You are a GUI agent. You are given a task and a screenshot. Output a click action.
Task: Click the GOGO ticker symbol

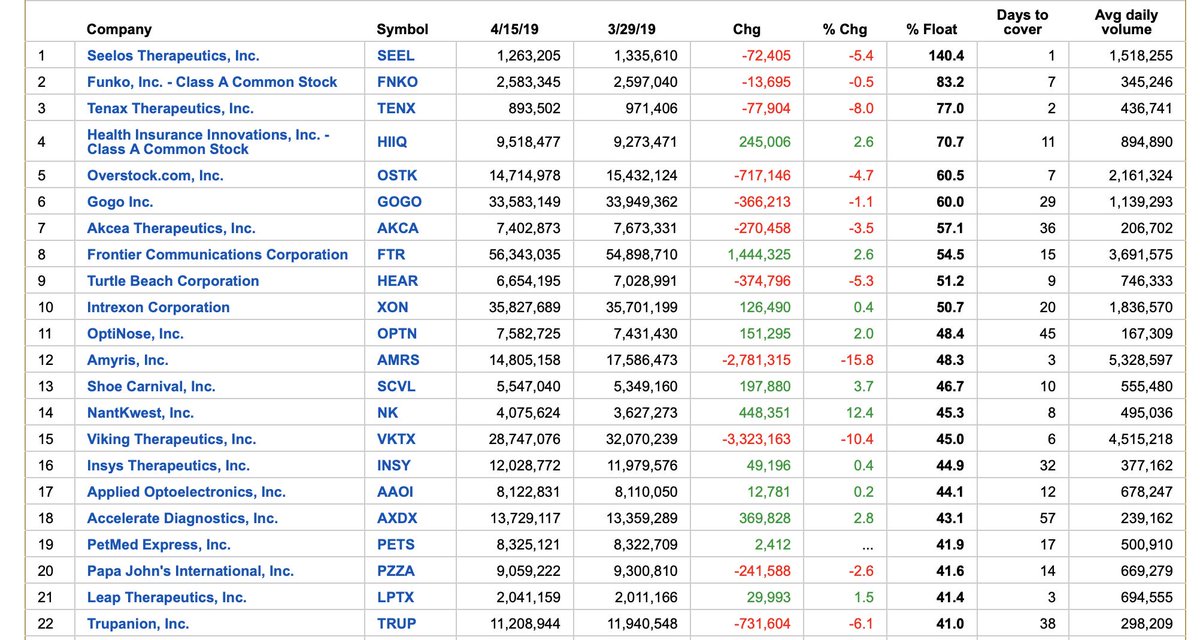(x=399, y=202)
